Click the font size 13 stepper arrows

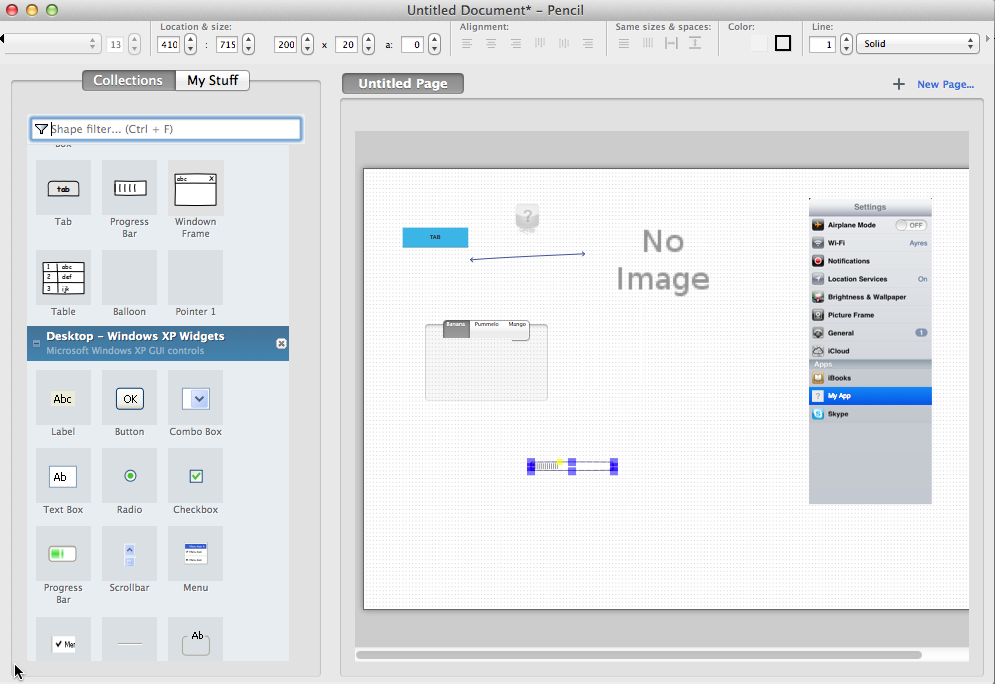pos(134,44)
